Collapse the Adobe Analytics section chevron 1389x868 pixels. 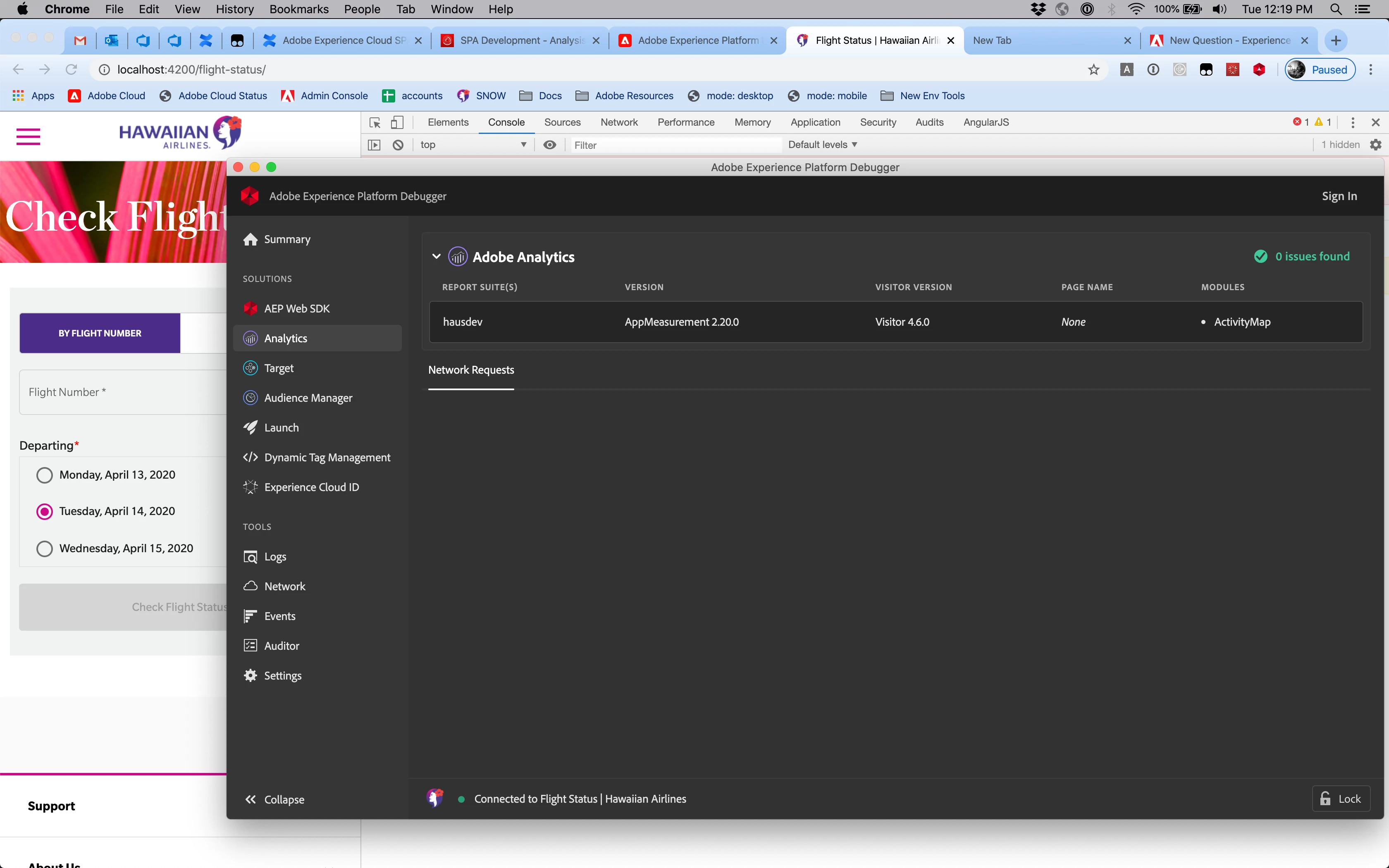coord(436,257)
